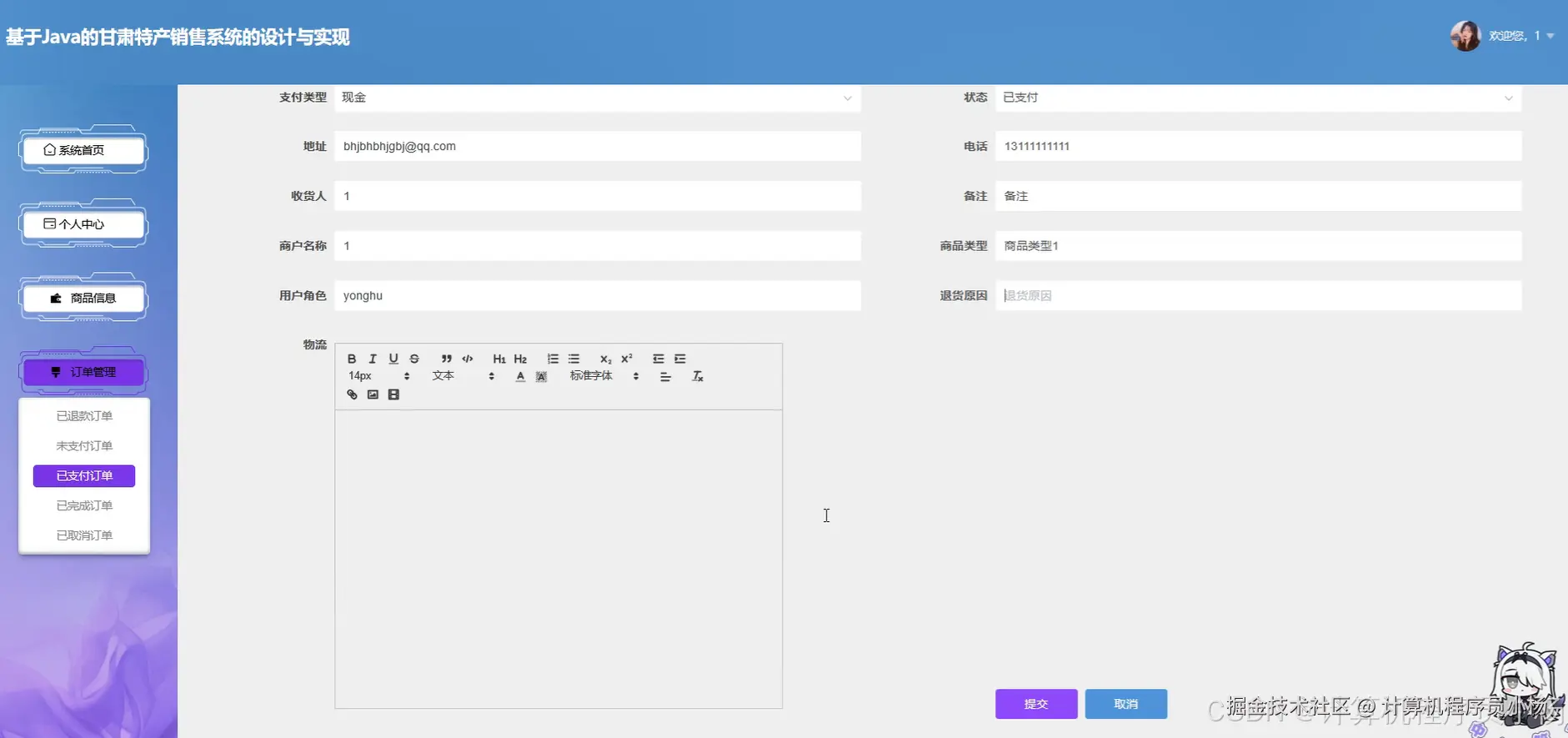
Task: Focus the 商户名称 input field
Action: [x=598, y=246]
